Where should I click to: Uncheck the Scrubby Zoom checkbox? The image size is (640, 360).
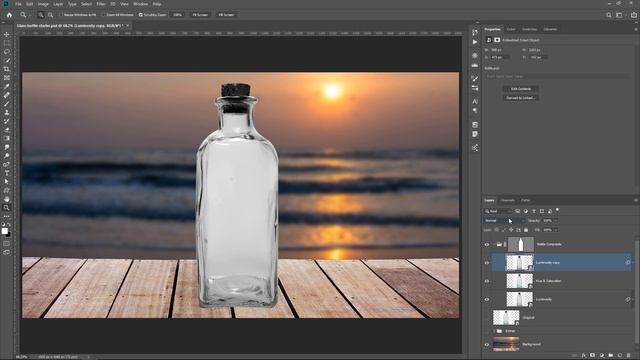(140, 15)
